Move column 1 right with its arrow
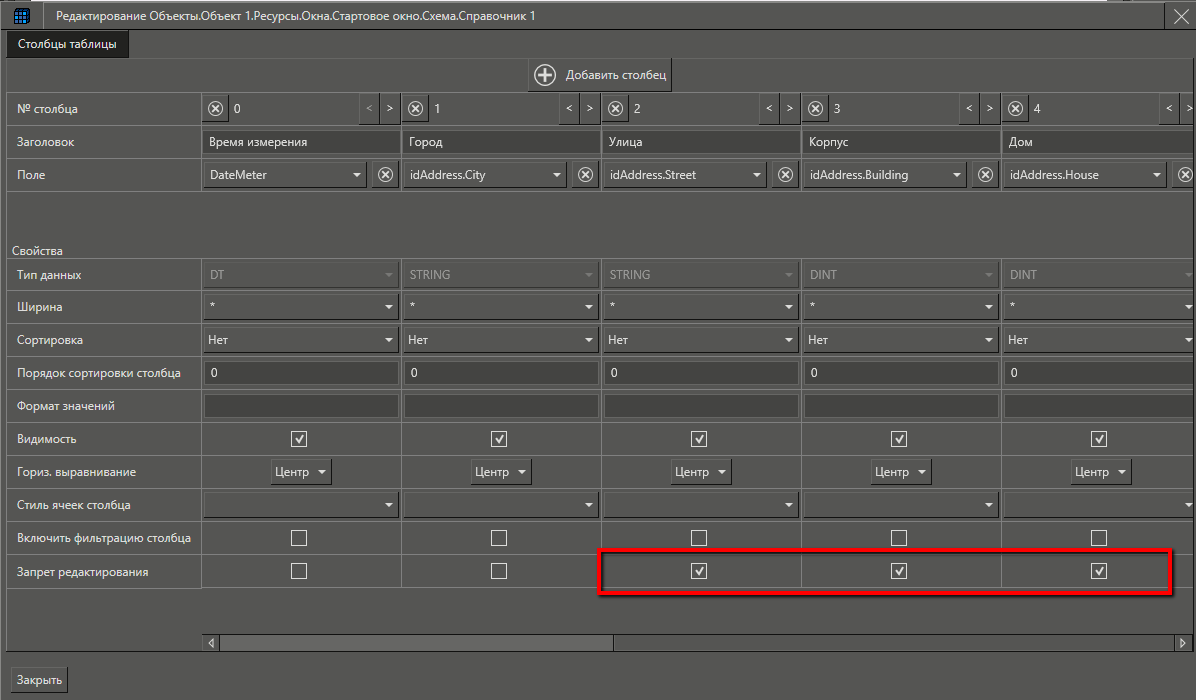 [x=589, y=109]
